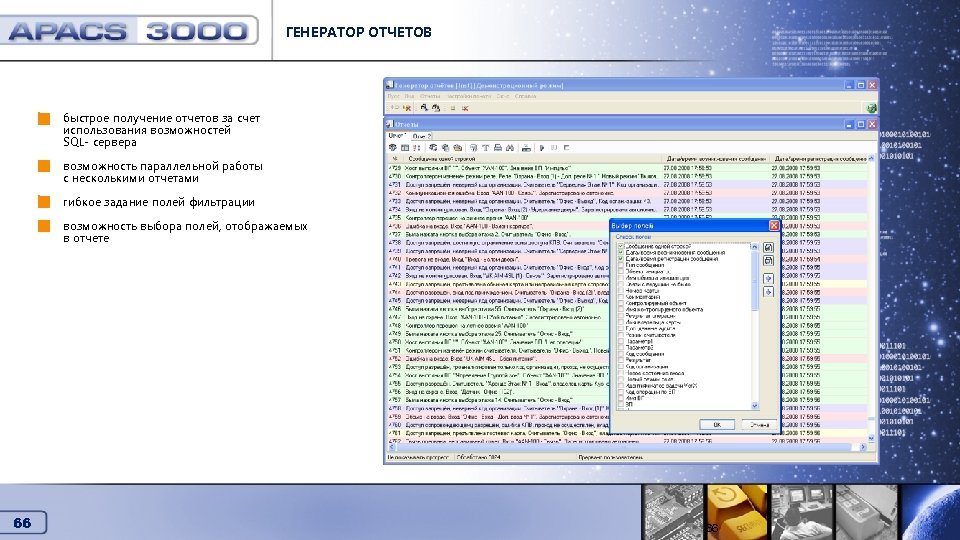Open the Вид menu
Viewport: 960px width, 540px height.
click(x=409, y=96)
